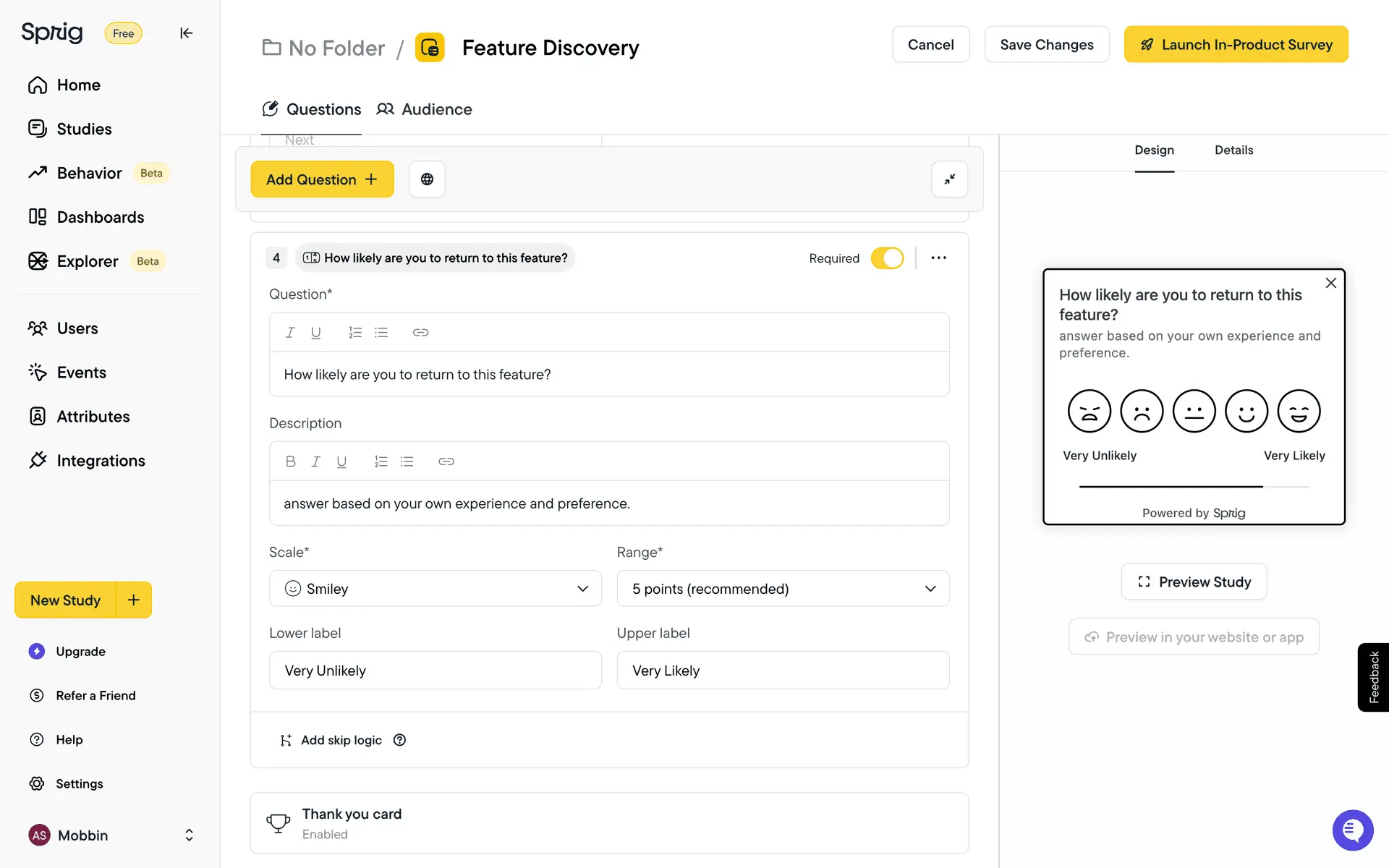Collapse the sidebar with arrow icon
The width and height of the screenshot is (1389, 868).
186,33
